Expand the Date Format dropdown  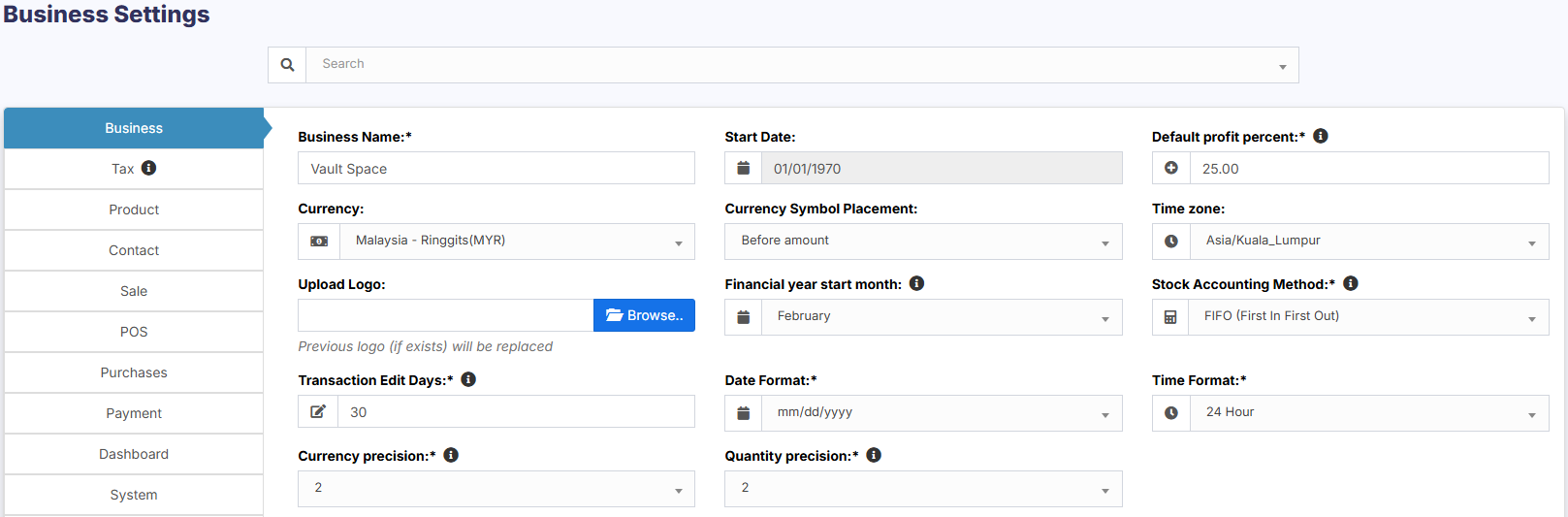(942, 413)
